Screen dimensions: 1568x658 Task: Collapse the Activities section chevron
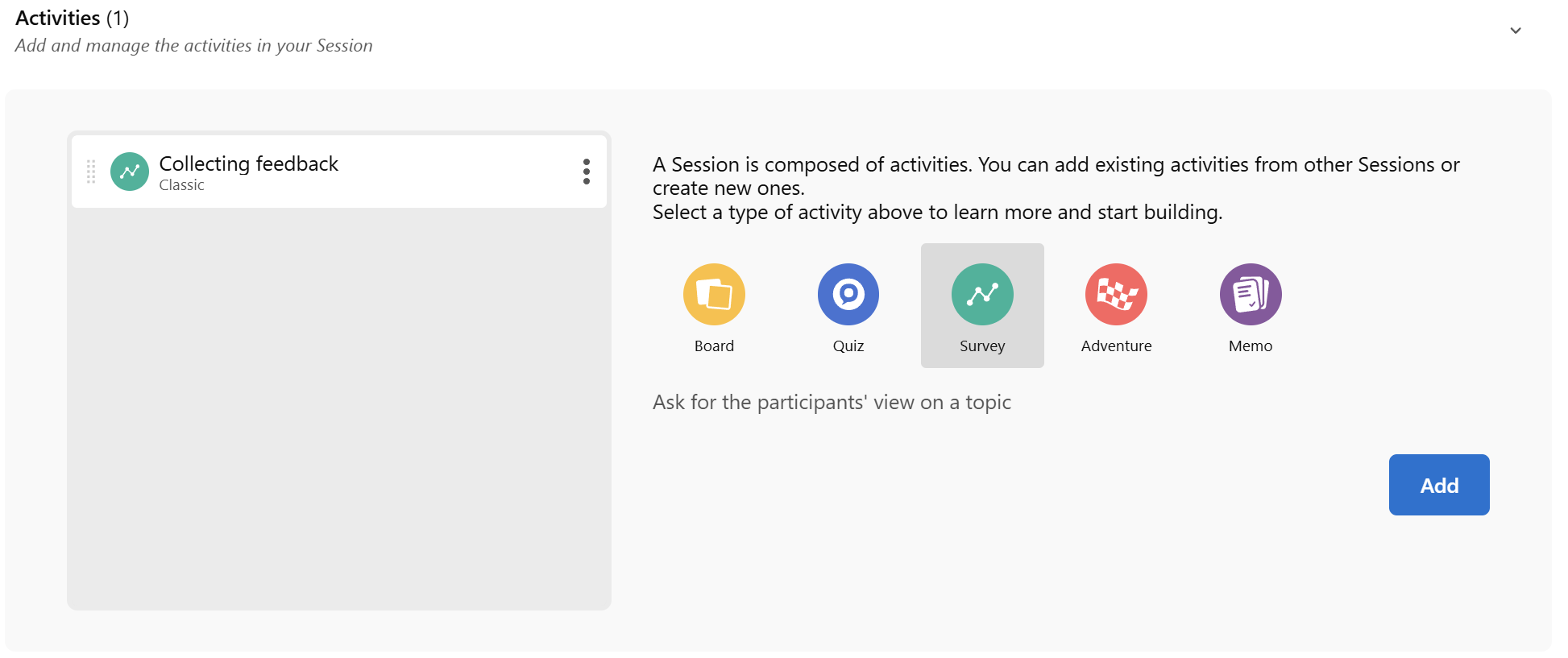pyautogui.click(x=1515, y=31)
